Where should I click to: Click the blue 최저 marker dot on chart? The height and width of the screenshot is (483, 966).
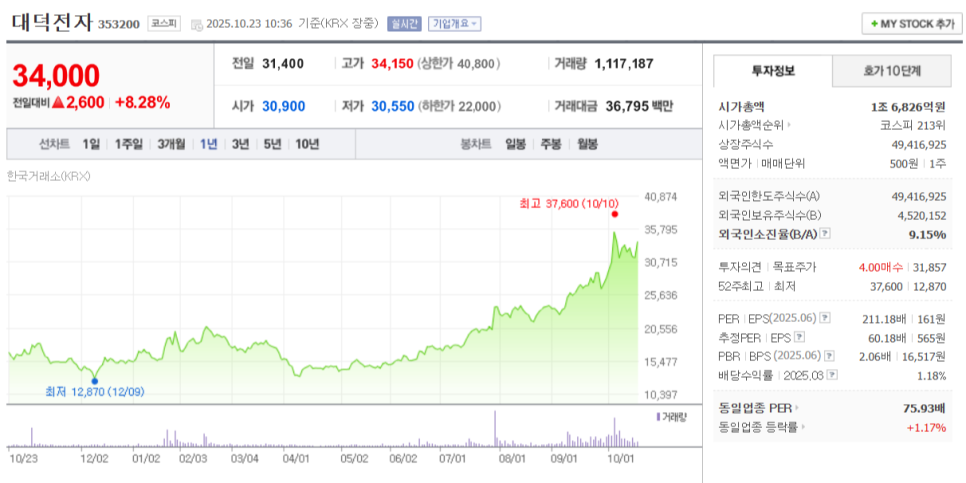(94, 381)
